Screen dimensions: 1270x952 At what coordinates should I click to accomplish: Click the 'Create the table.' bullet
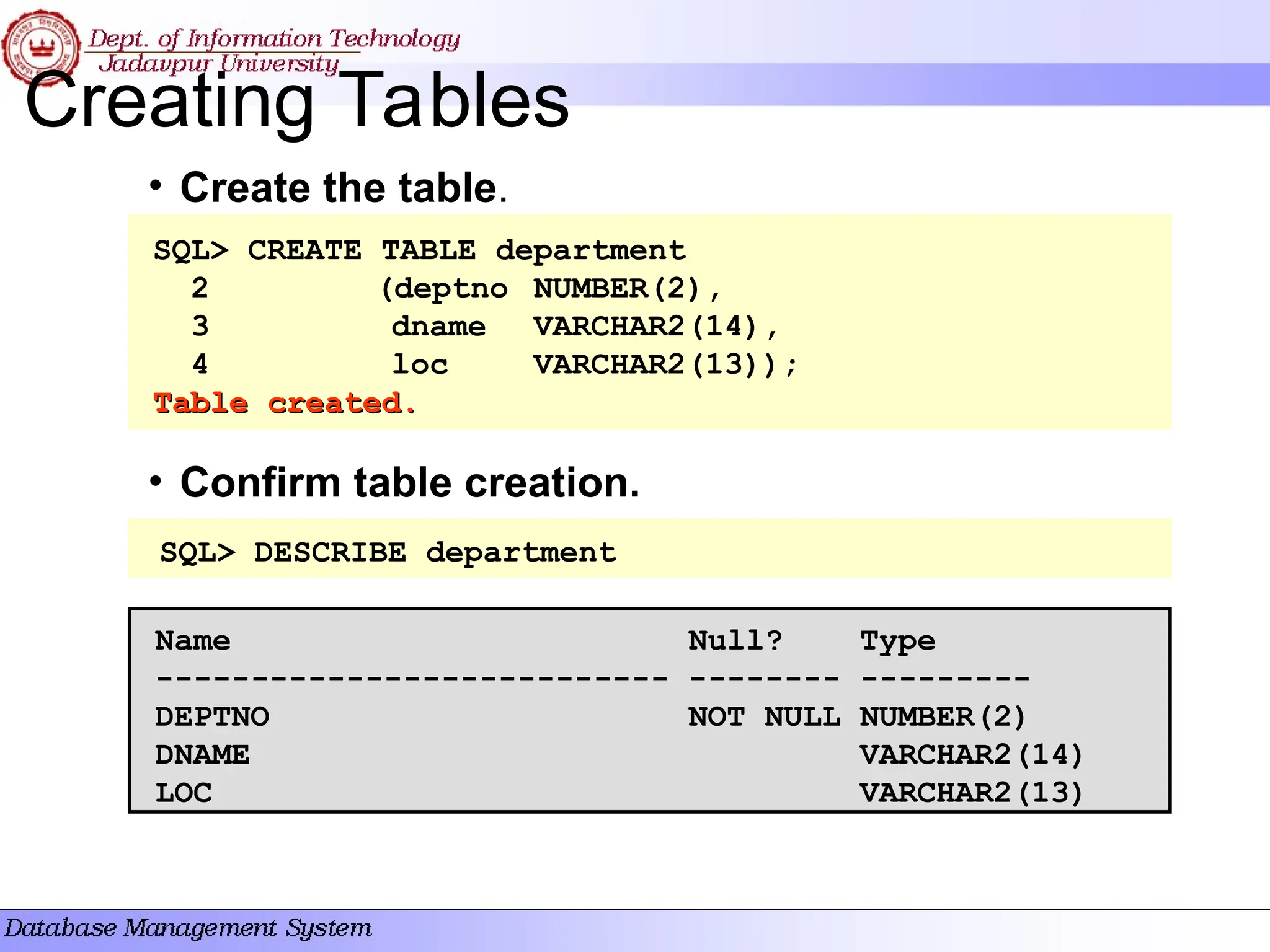tap(344, 187)
